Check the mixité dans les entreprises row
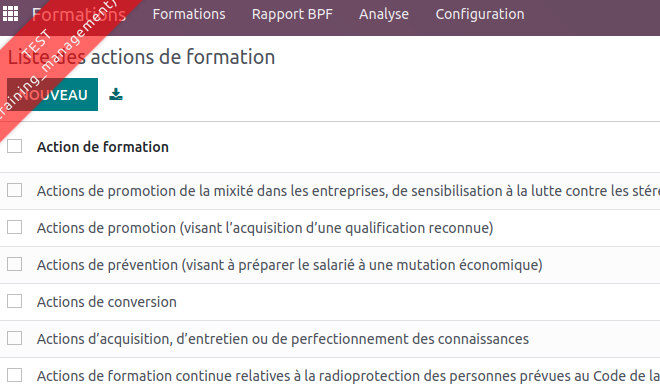The width and height of the screenshot is (660, 392). tap(15, 190)
